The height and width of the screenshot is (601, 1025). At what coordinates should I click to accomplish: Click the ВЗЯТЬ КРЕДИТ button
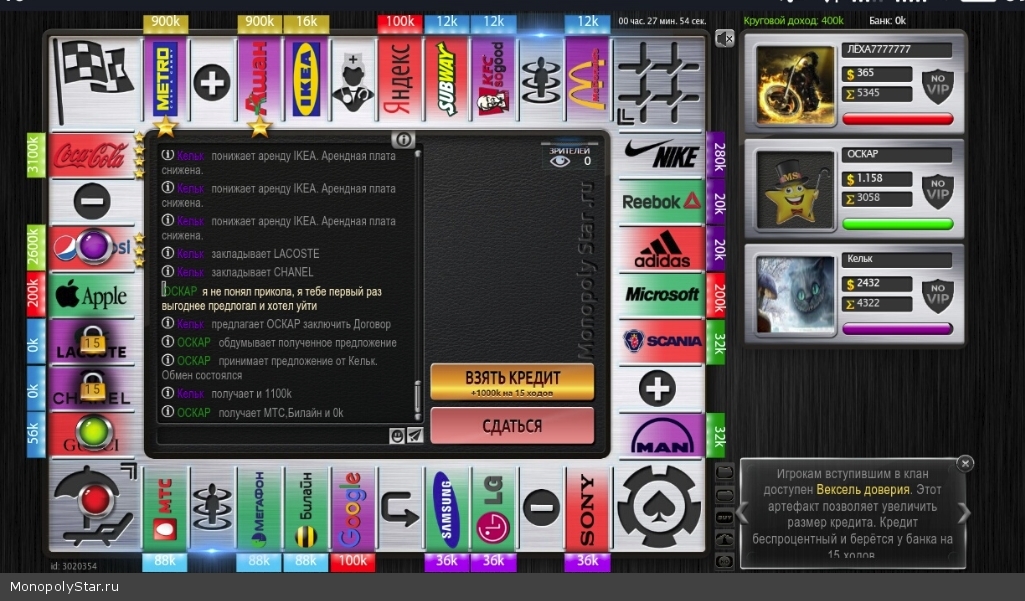(x=512, y=382)
